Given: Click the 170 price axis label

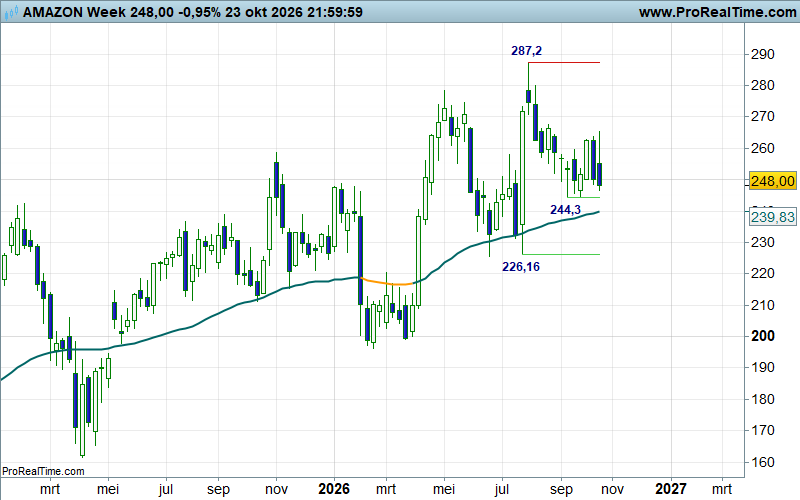Looking at the screenshot, I should pyautogui.click(x=762, y=430).
